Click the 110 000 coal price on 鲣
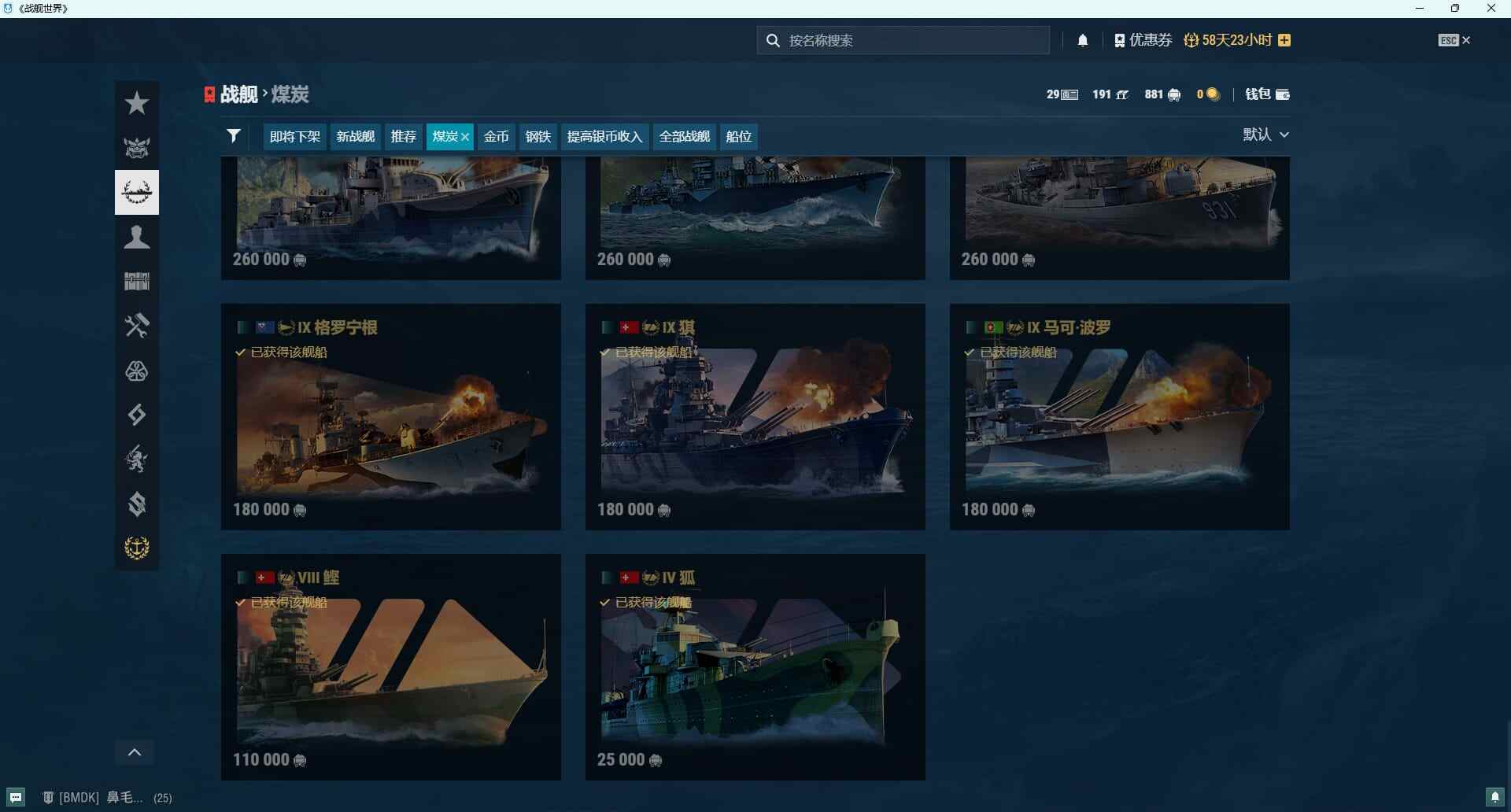This screenshot has width=1511, height=812. [x=270, y=760]
